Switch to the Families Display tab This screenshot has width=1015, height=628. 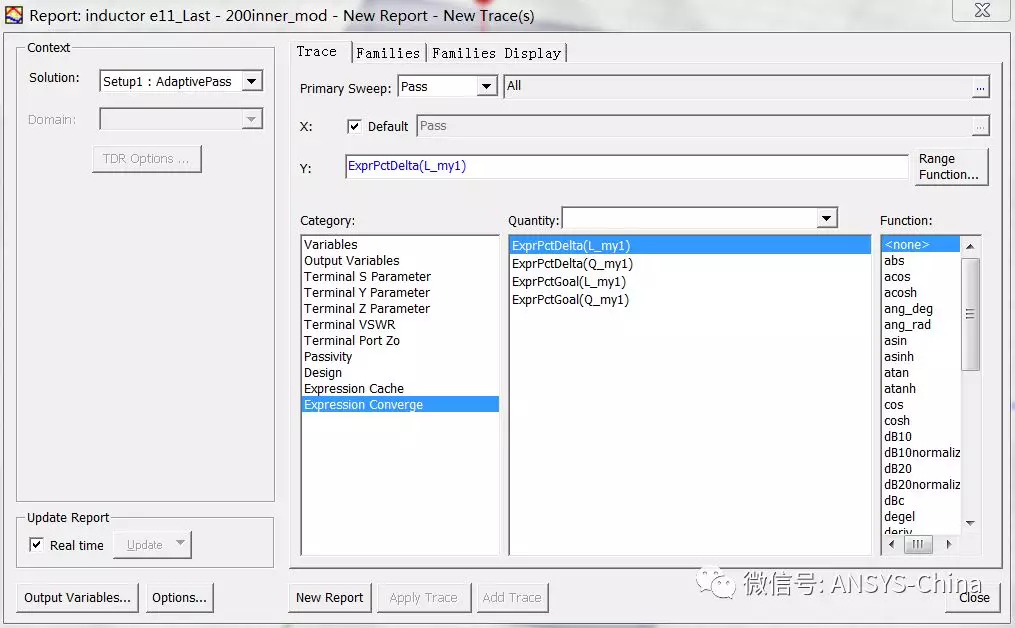(496, 53)
